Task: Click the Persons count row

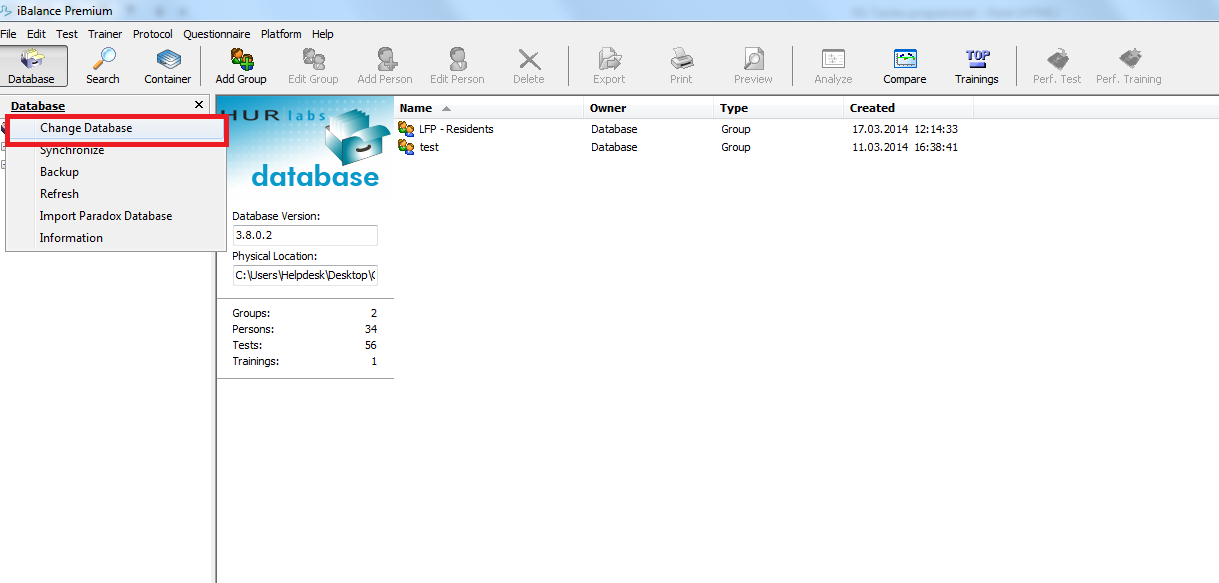Action: (305, 329)
